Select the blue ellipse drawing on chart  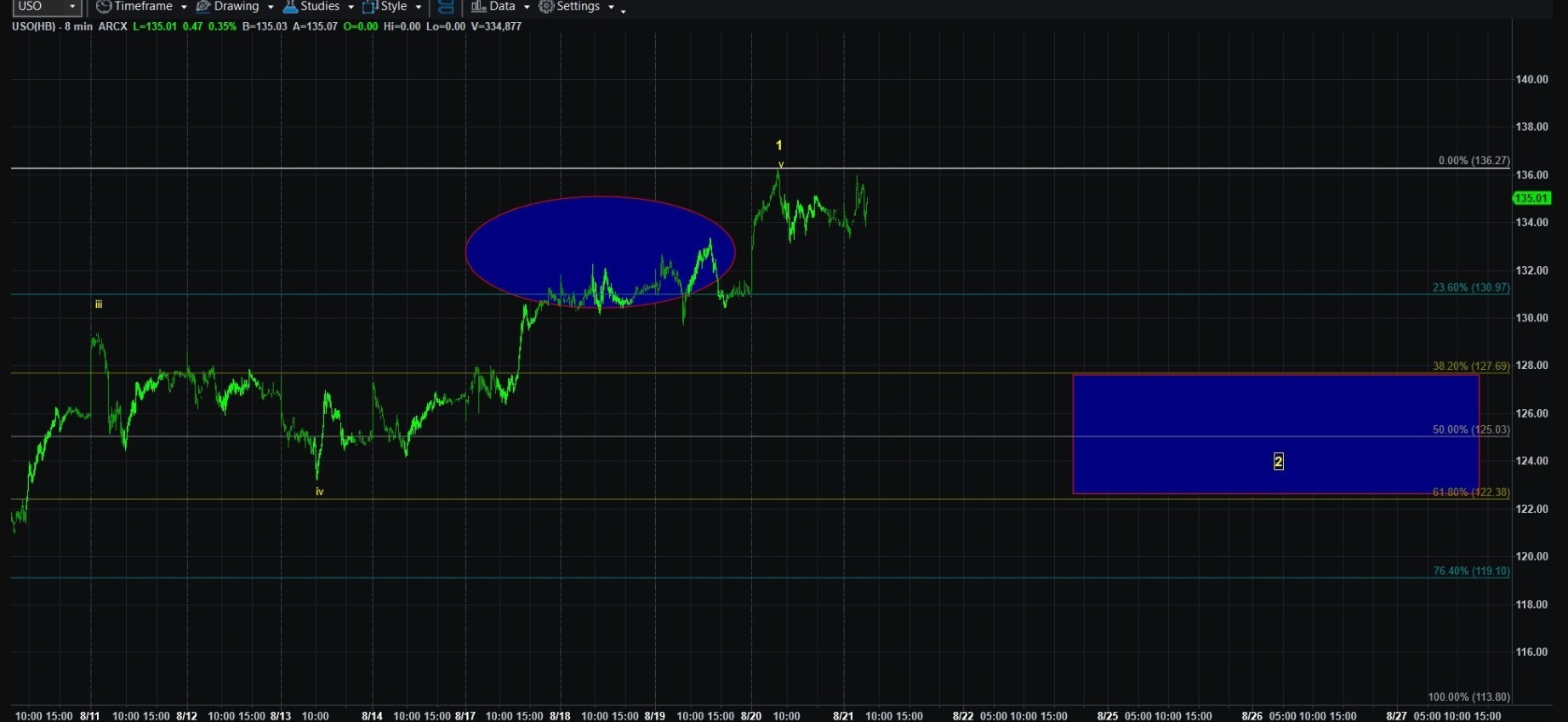point(600,252)
